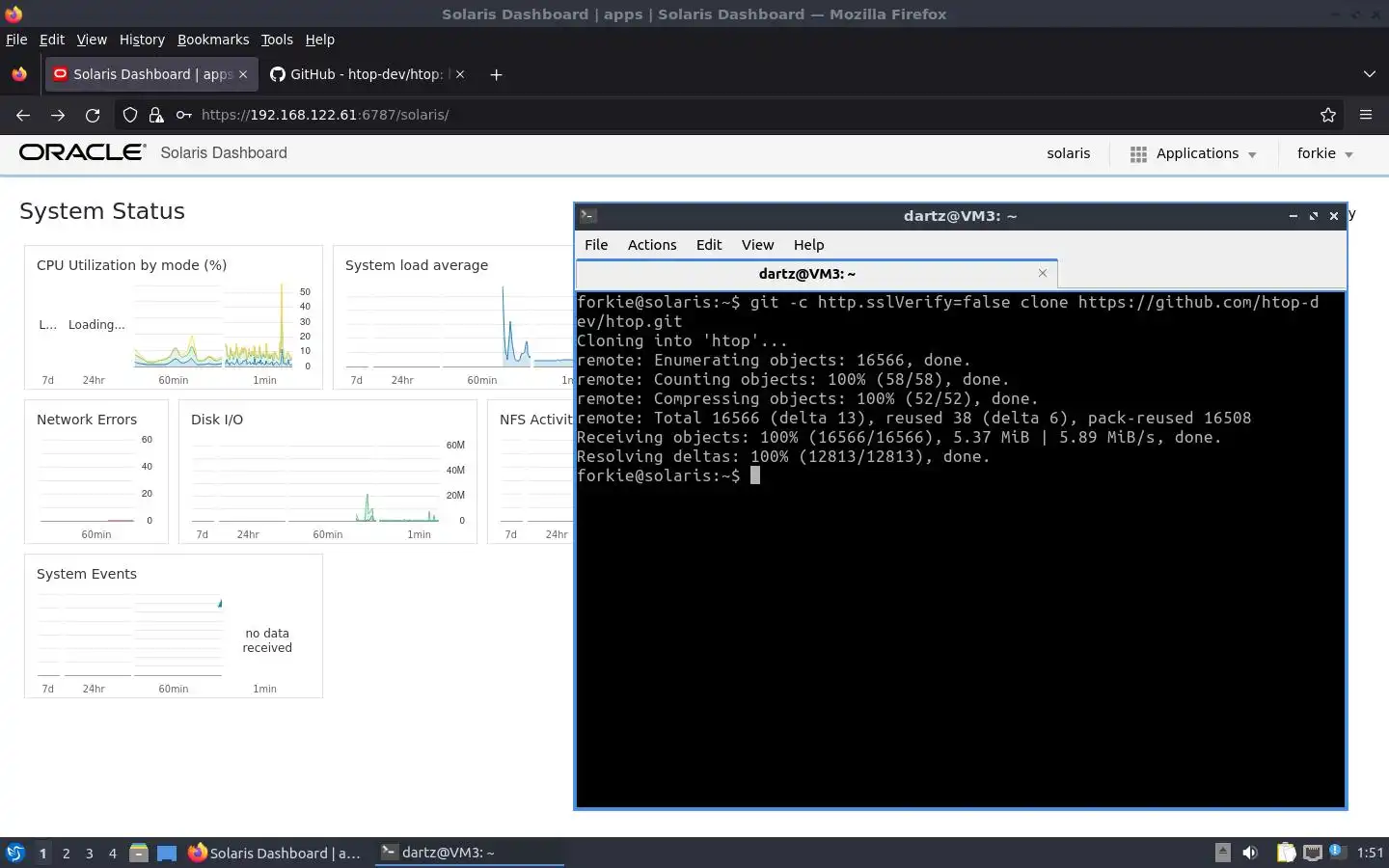Image resolution: width=1389 pixels, height=868 pixels.
Task: Click the Disk I/O chart title
Action: pyautogui.click(x=217, y=420)
